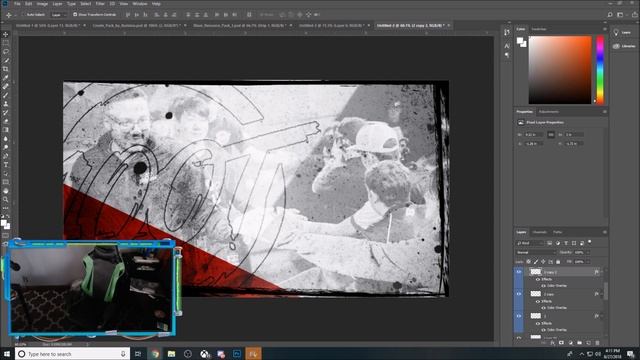Viewport: 640px width, 360px height.
Task: Select the Move tool in the toolbar
Action: pos(6,35)
